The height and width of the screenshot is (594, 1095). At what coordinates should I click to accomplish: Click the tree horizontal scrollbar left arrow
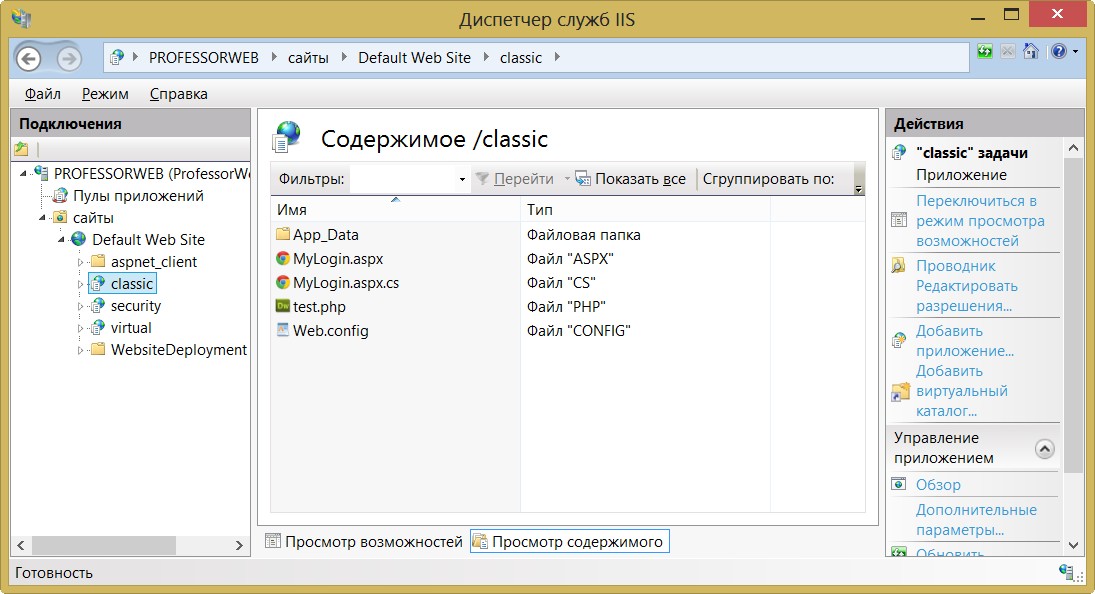pos(21,545)
